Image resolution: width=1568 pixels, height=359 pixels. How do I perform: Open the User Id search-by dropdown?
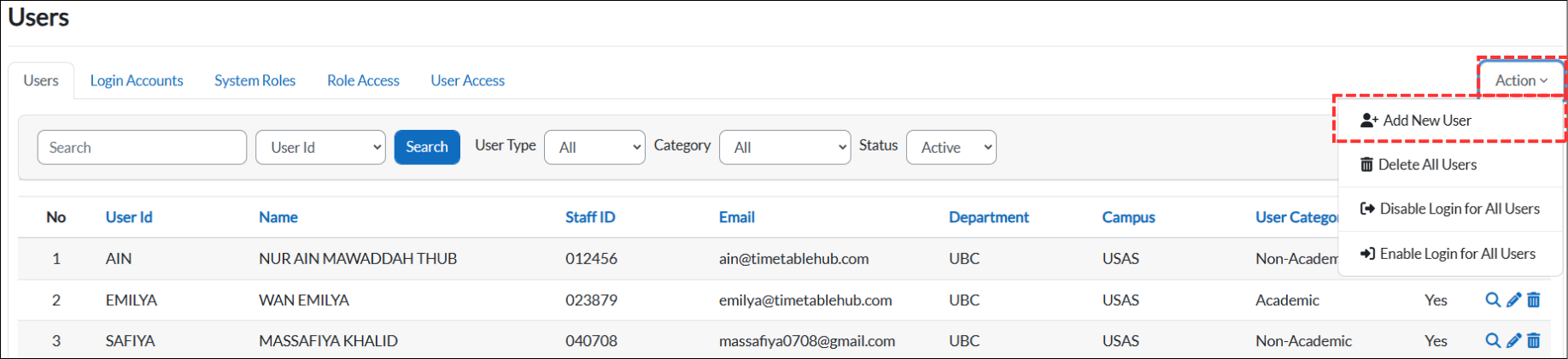320,147
